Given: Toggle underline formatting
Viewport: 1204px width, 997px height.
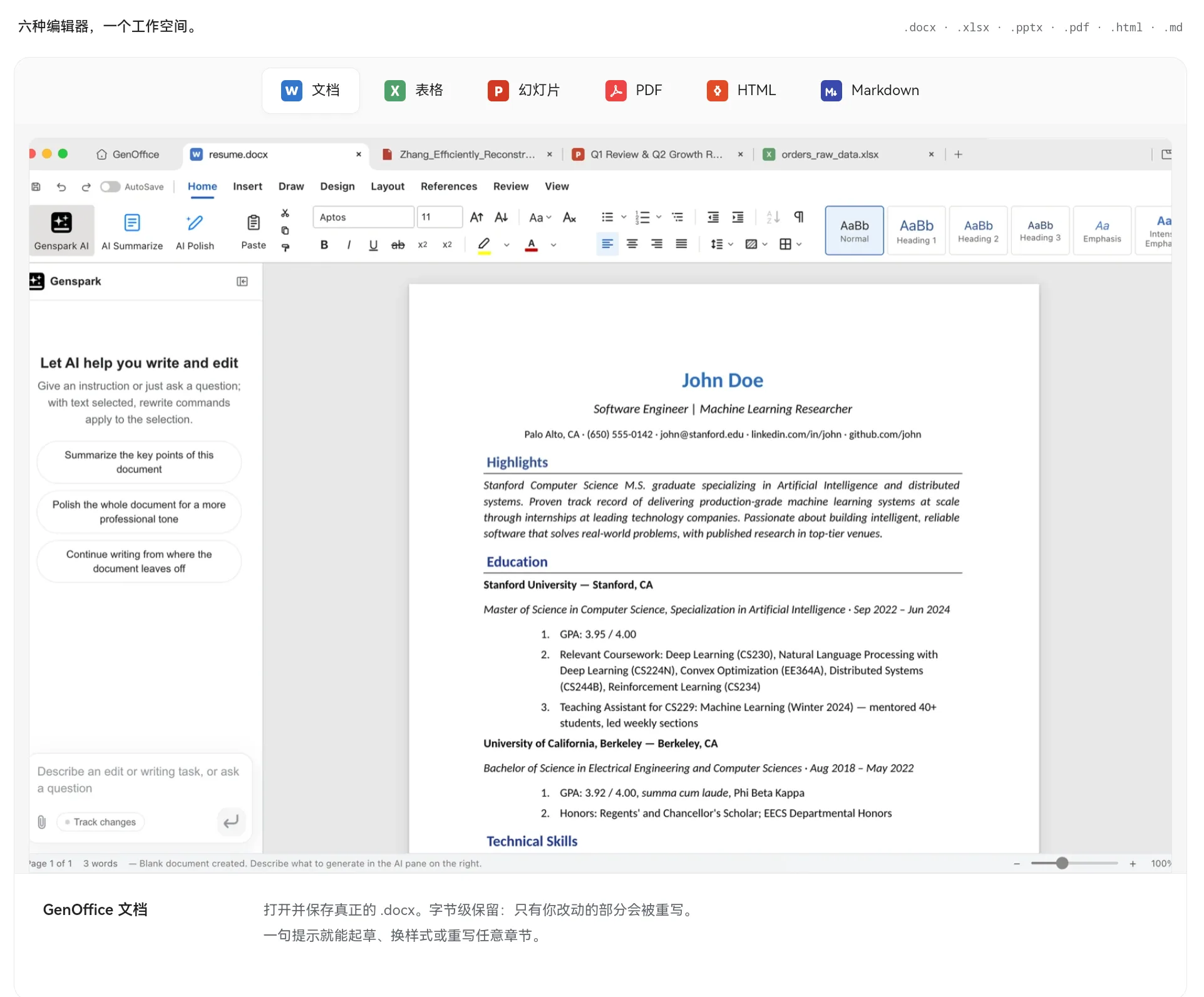Looking at the screenshot, I should pyautogui.click(x=373, y=245).
